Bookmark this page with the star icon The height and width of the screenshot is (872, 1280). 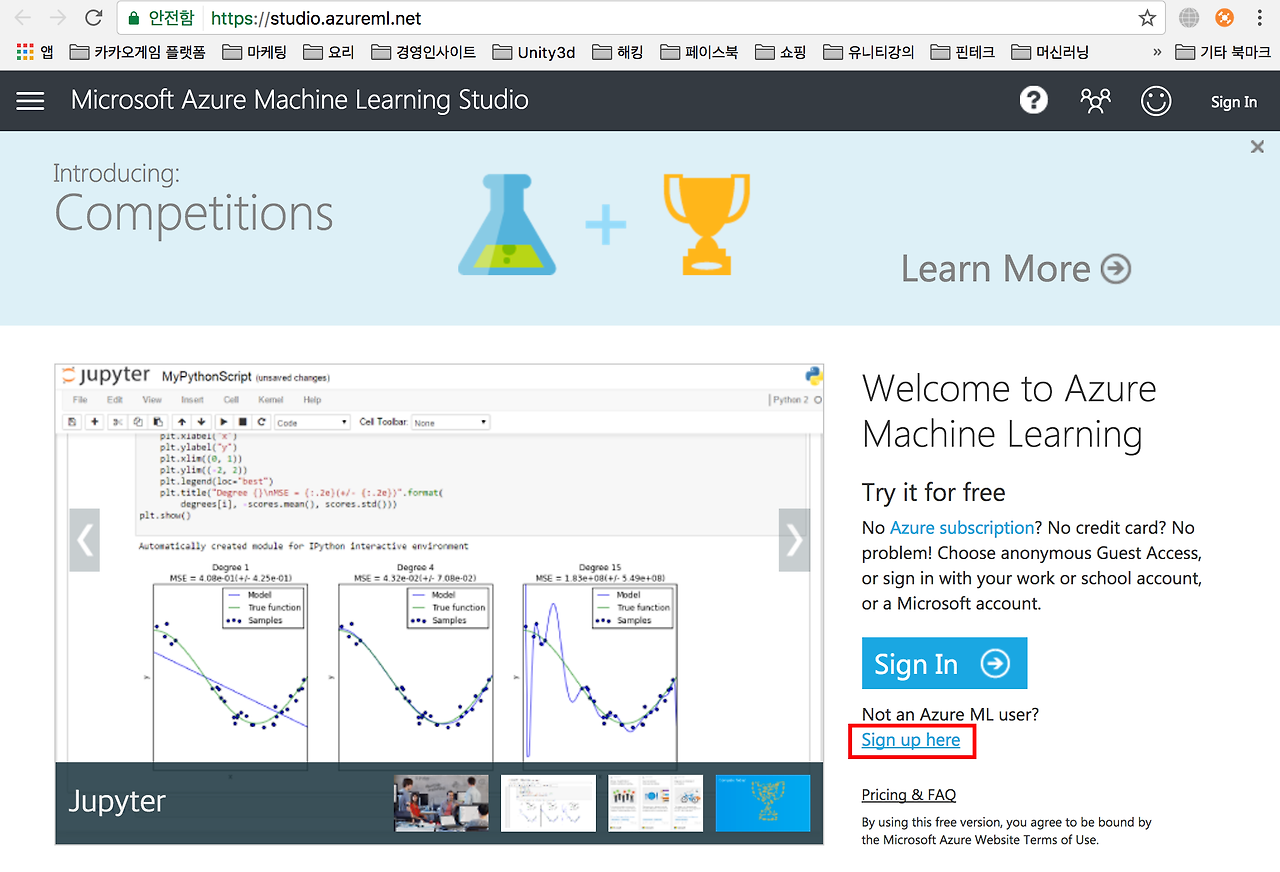pyautogui.click(x=1147, y=18)
